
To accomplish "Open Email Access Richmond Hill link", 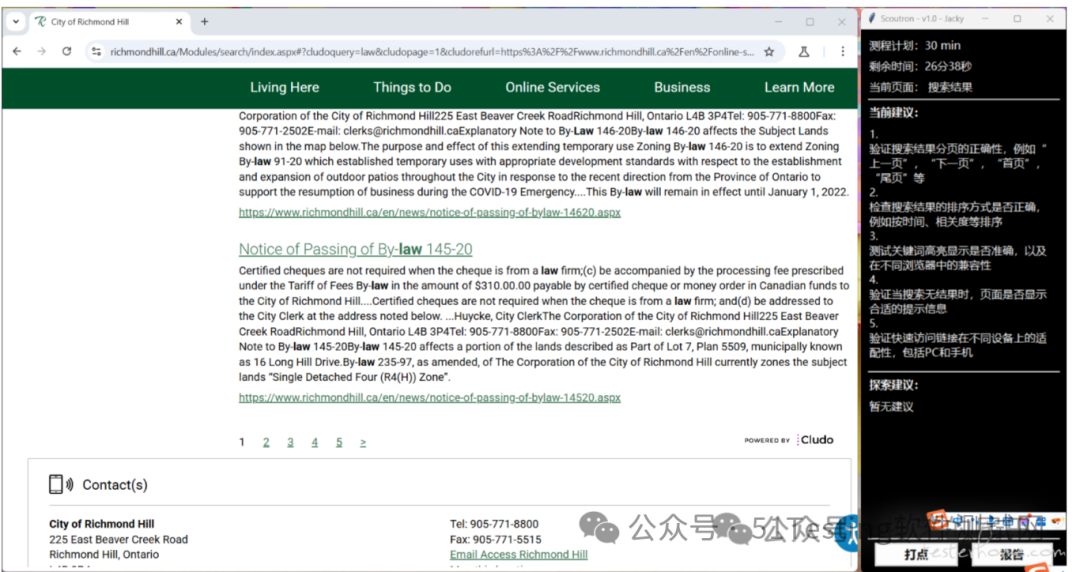I will [x=519, y=555].
